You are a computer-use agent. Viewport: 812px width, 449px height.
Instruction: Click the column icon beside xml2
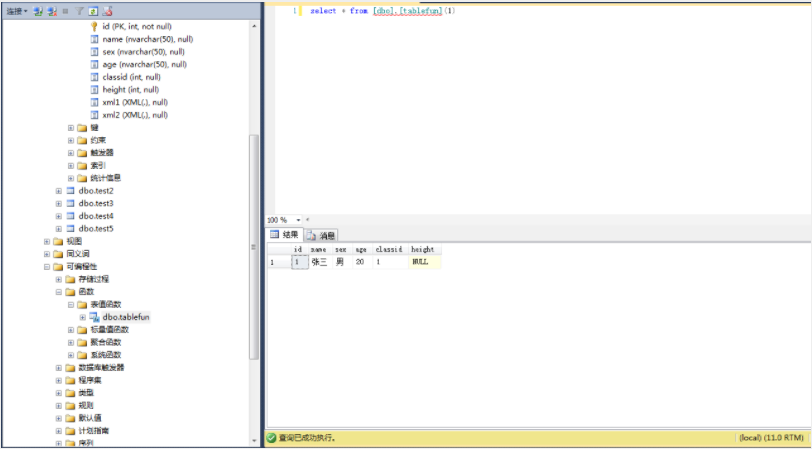coord(94,115)
